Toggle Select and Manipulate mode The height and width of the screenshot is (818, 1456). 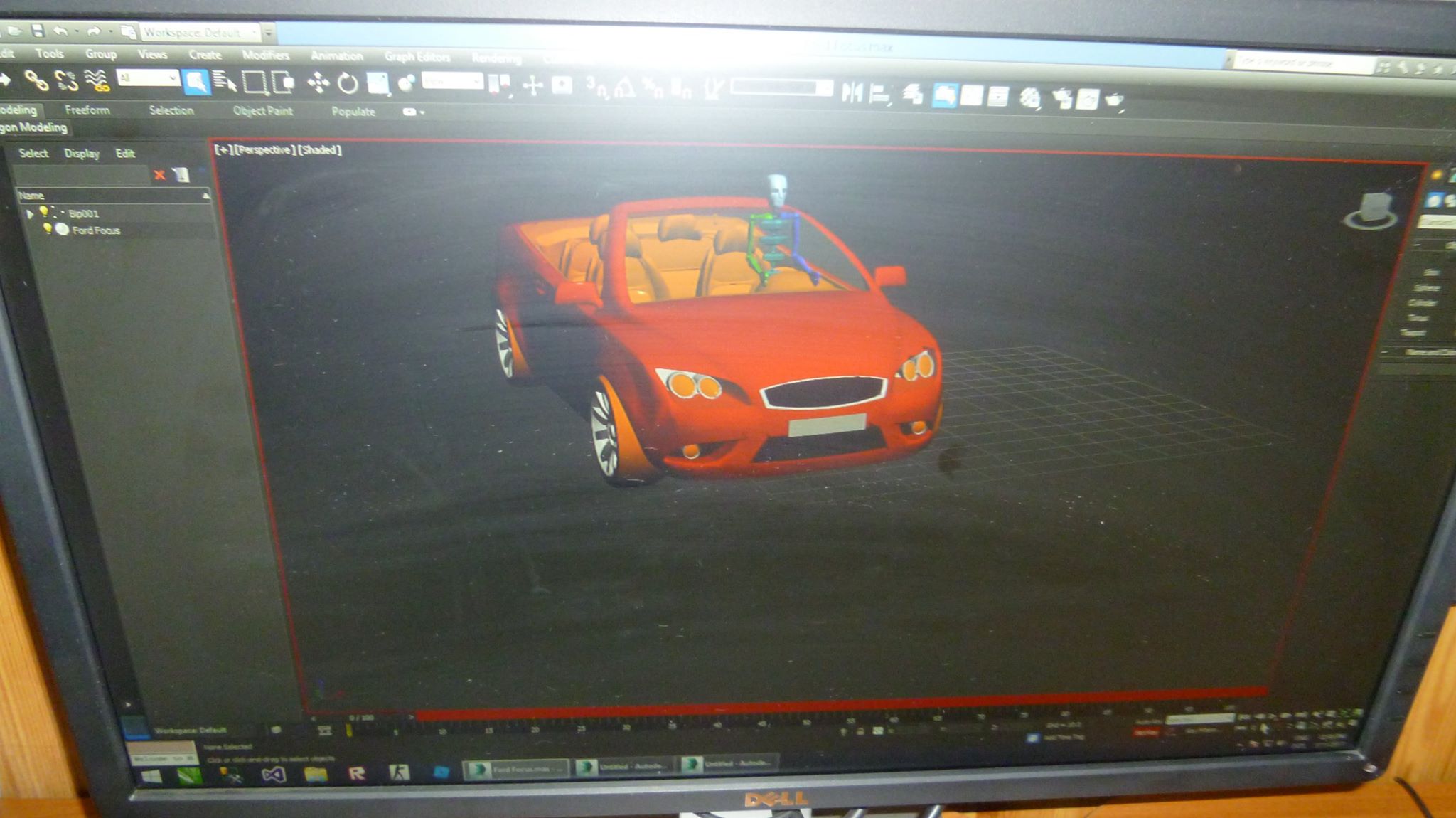tap(532, 86)
